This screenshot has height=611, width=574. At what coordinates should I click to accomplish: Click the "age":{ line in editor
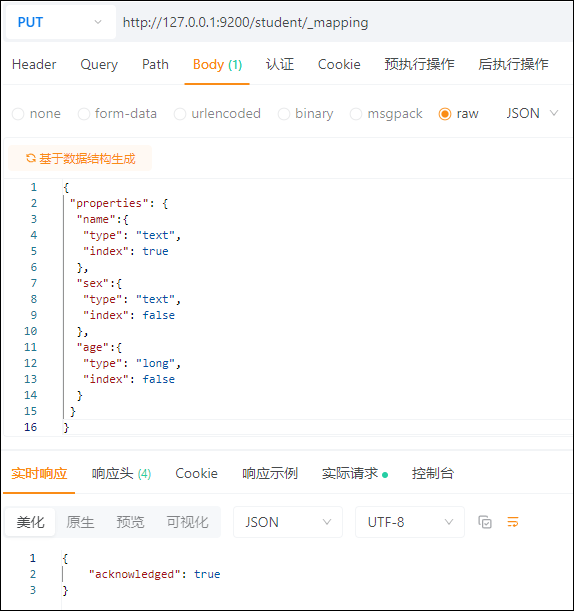click(x=99, y=347)
